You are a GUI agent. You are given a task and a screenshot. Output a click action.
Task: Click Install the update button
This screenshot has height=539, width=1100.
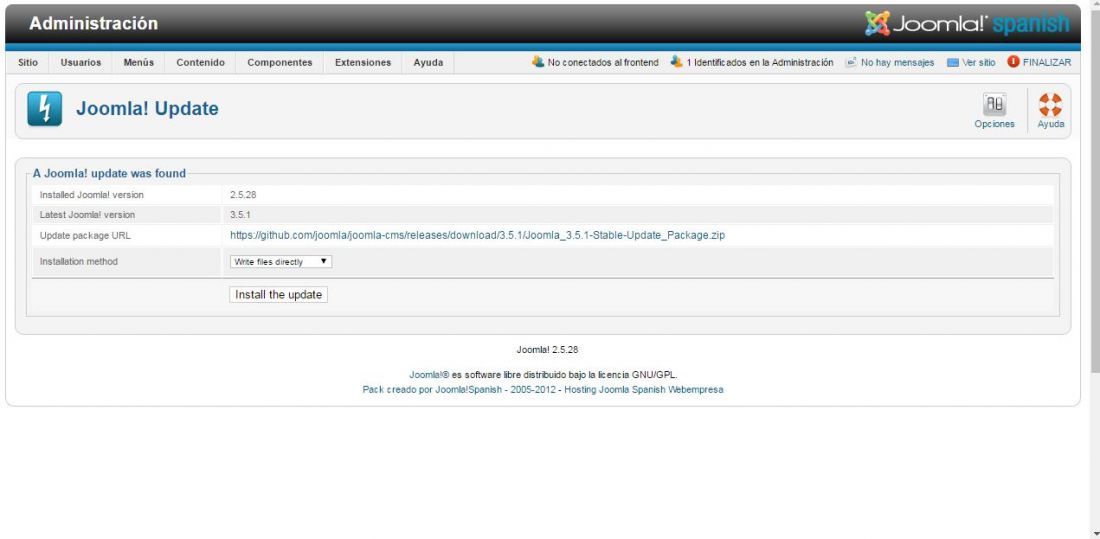coord(279,295)
